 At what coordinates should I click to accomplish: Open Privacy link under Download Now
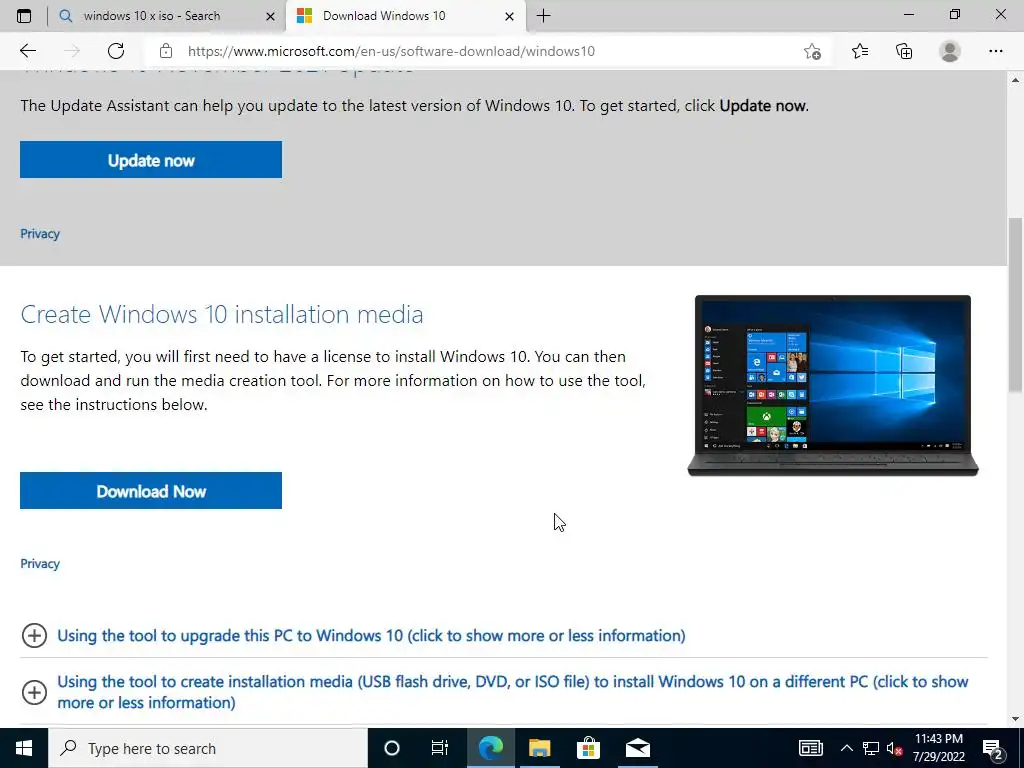click(x=40, y=564)
